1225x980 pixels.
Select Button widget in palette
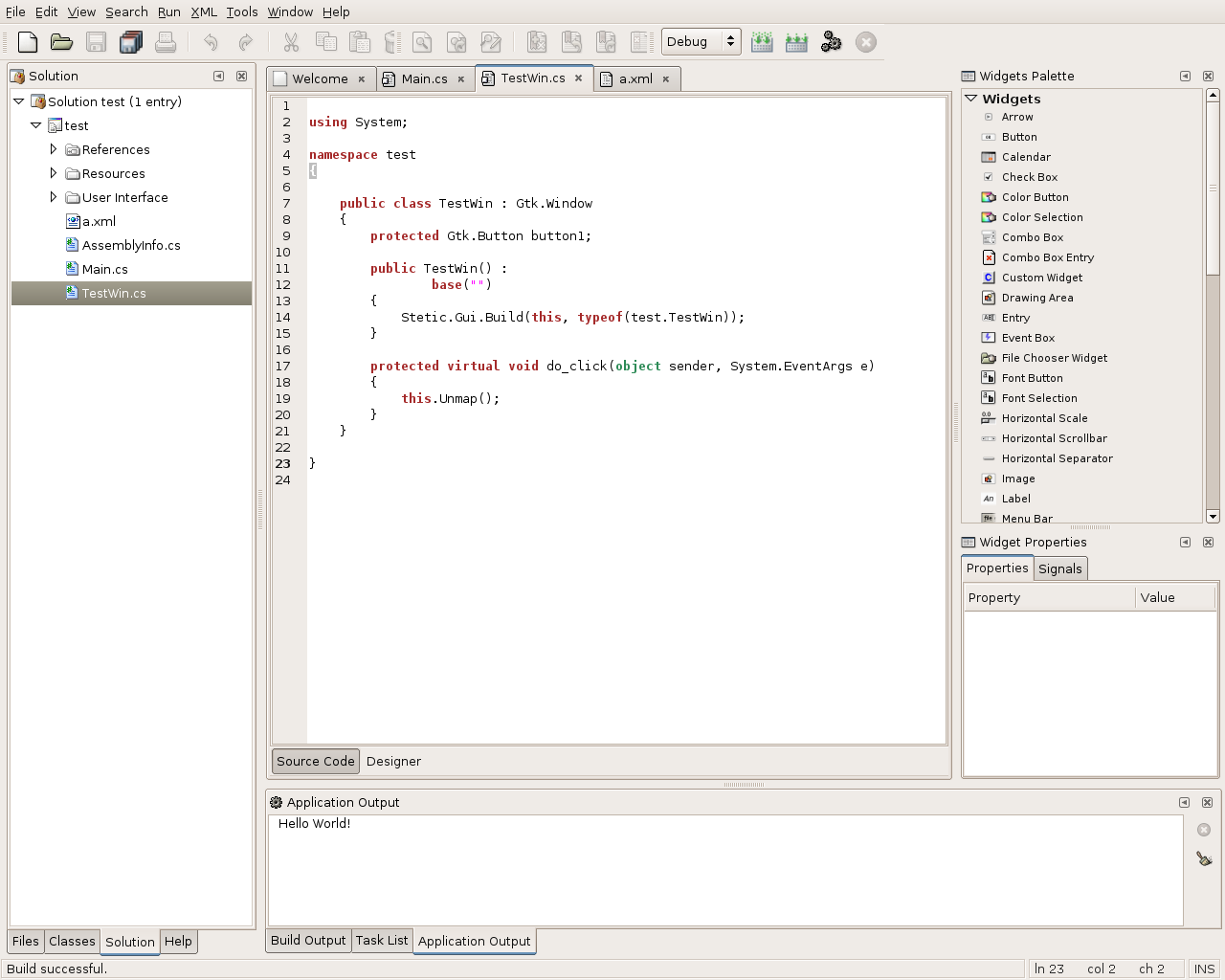pos(1019,137)
